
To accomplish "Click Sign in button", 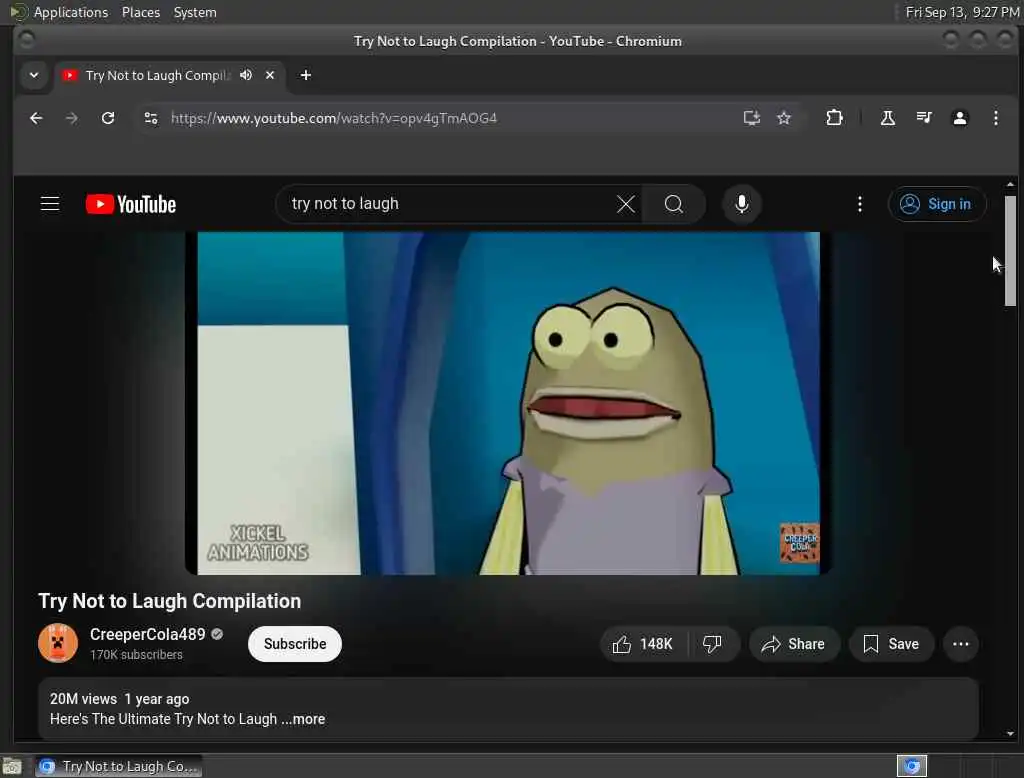I will point(936,204).
